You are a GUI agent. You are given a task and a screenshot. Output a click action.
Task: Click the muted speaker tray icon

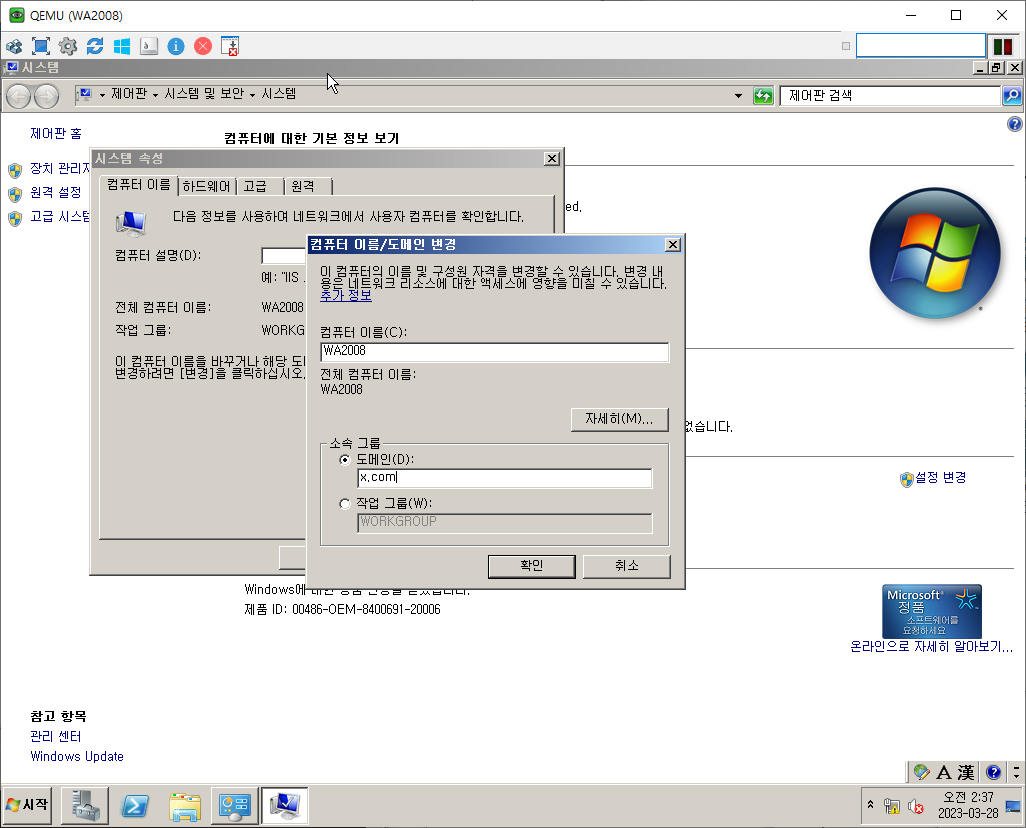pos(915,806)
